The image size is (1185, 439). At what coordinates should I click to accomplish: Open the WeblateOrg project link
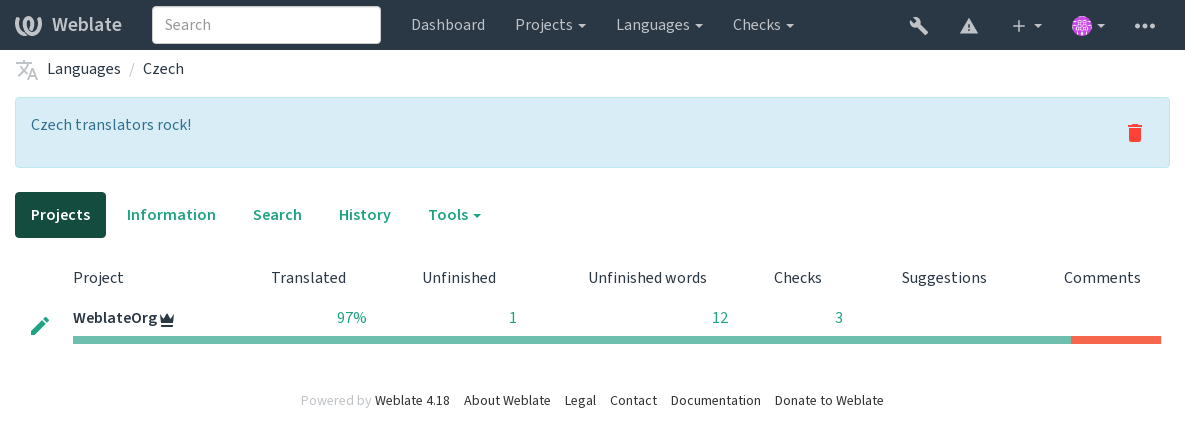[115, 318]
